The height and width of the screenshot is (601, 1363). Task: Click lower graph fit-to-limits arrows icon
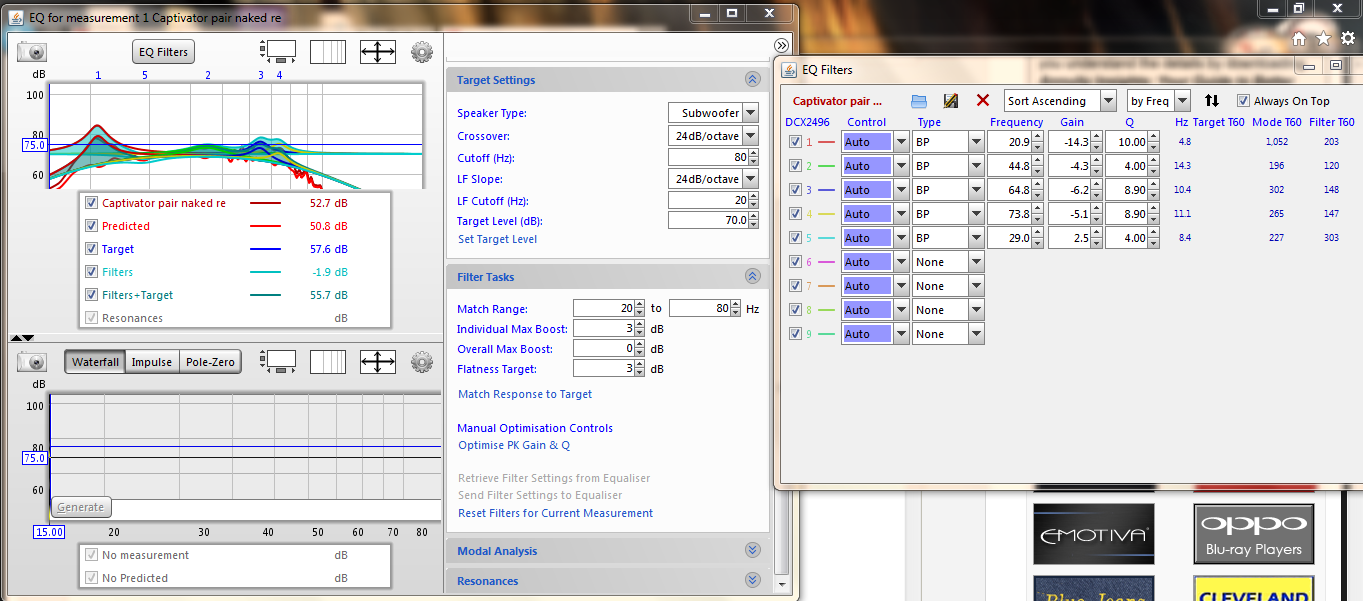coord(378,361)
